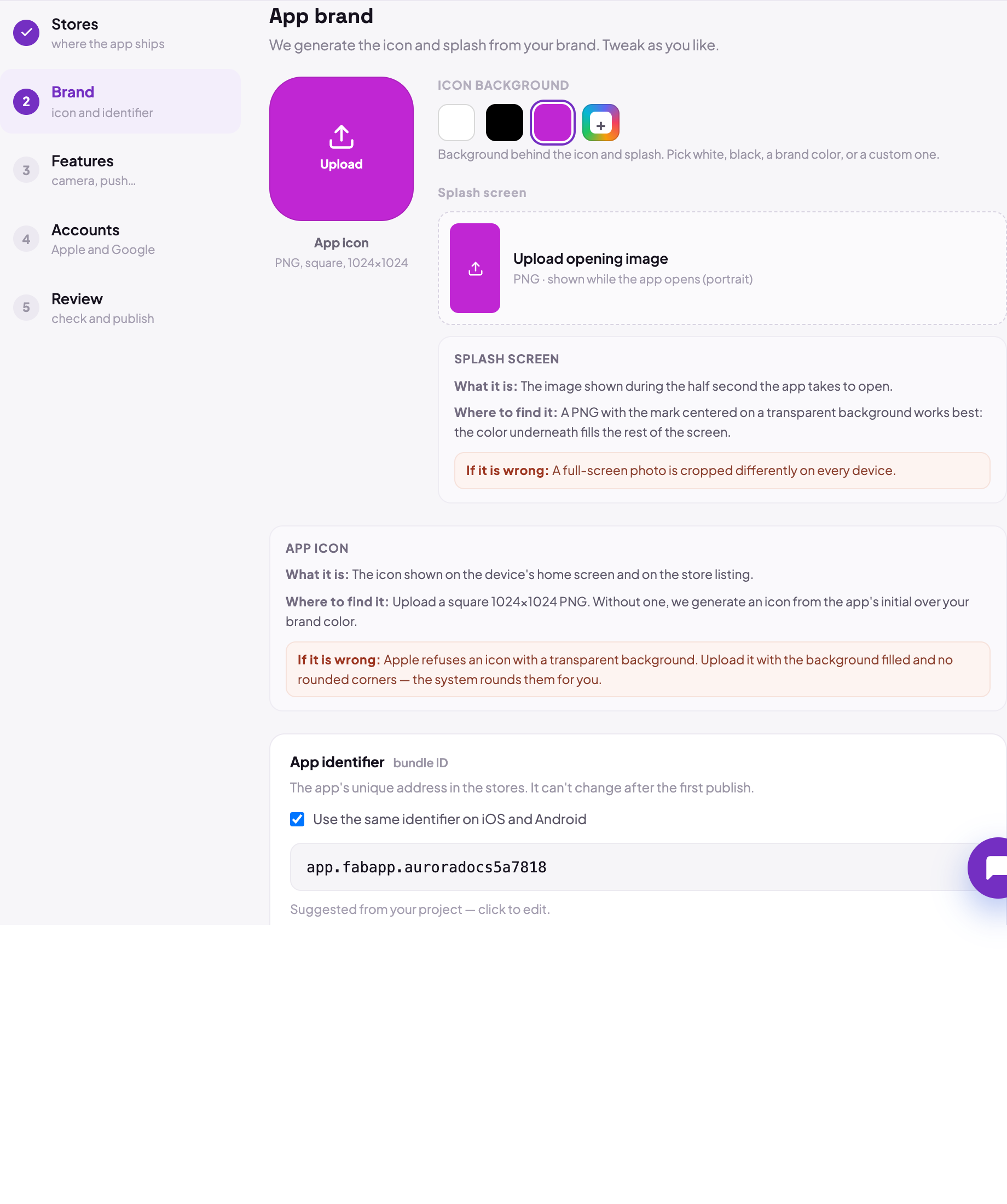Click the Stores completed checkmark icon
Viewport: 1007px width, 1204px height.
(26, 33)
